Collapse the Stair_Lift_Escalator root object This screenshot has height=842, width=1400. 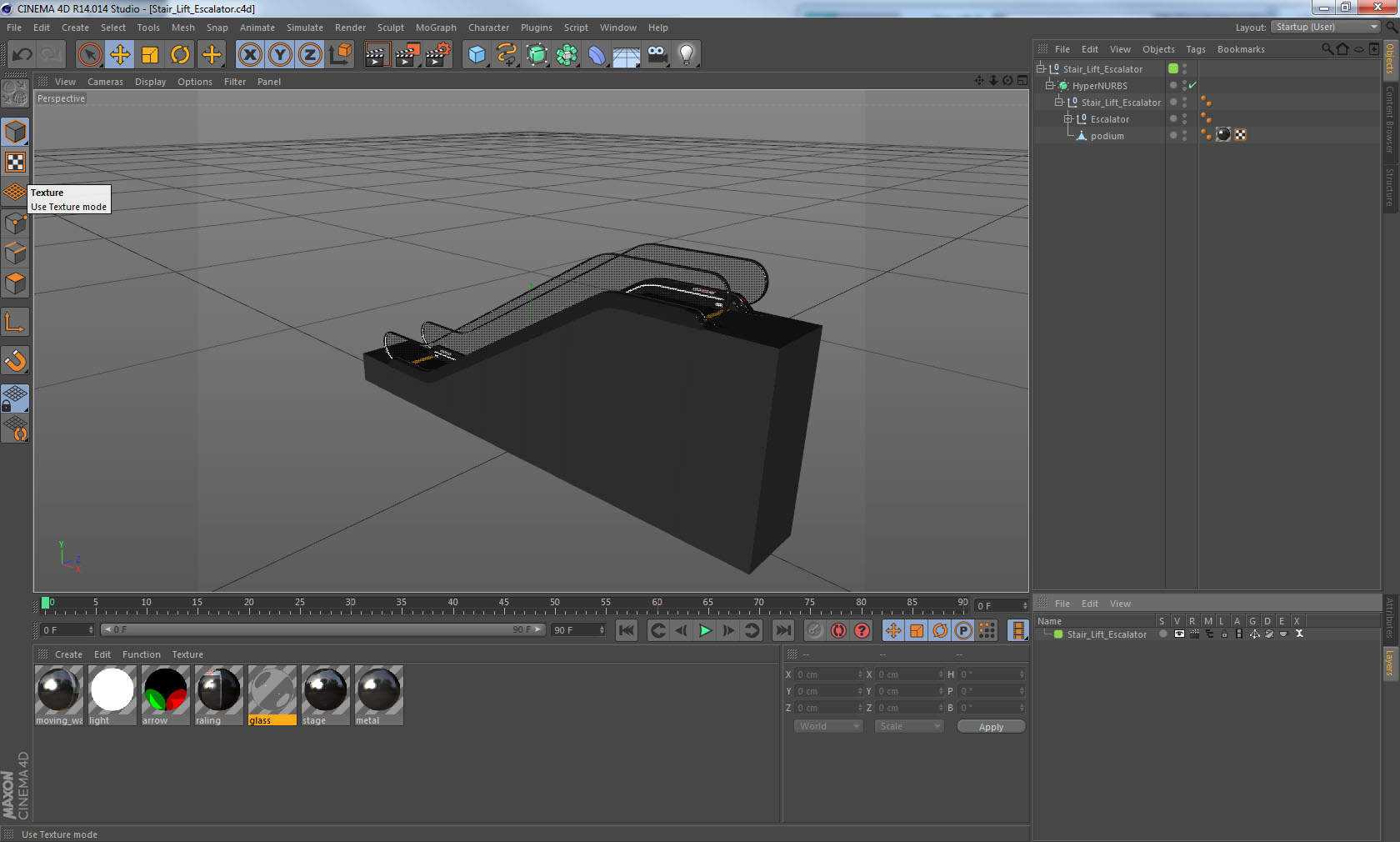1041,68
